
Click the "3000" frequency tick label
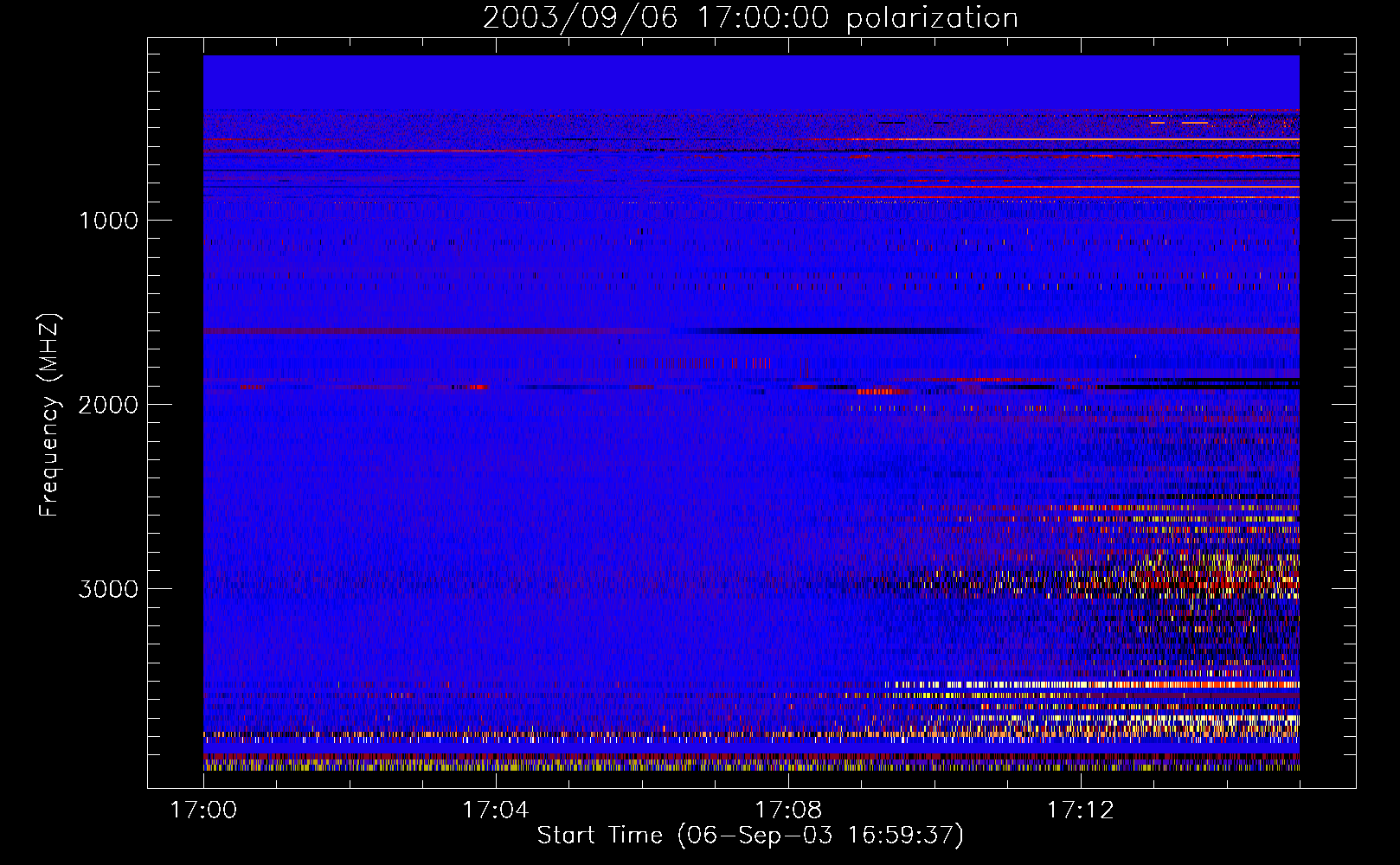(x=109, y=589)
